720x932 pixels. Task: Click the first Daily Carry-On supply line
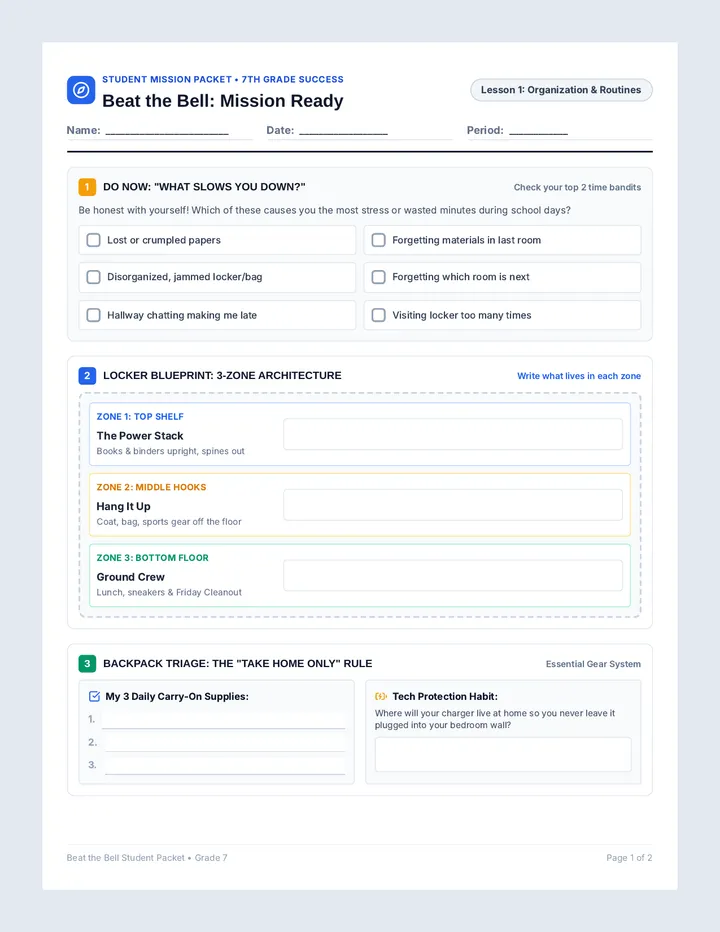(x=224, y=720)
